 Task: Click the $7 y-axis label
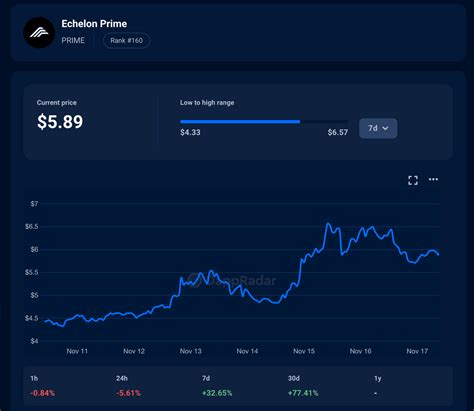34,204
